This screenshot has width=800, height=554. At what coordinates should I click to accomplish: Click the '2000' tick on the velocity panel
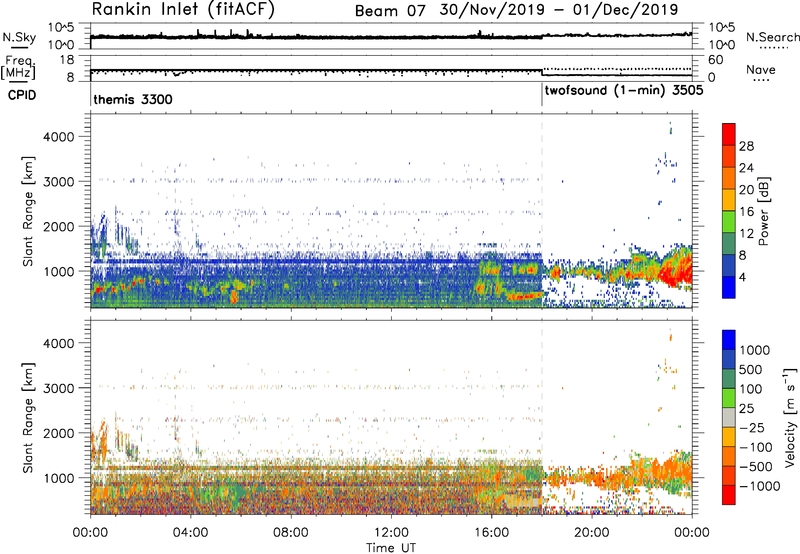[x=58, y=433]
